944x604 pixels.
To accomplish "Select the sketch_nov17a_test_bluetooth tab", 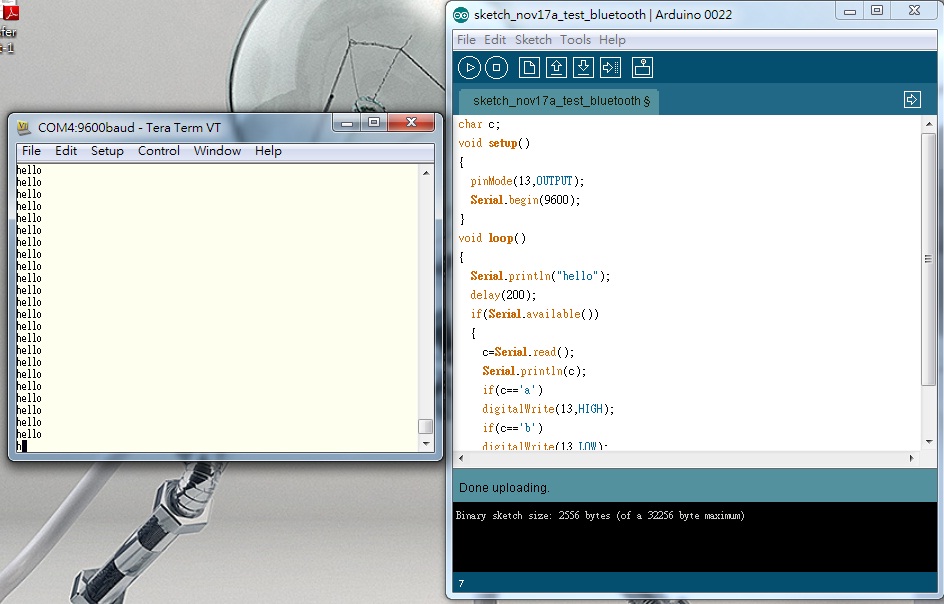I will pos(559,101).
